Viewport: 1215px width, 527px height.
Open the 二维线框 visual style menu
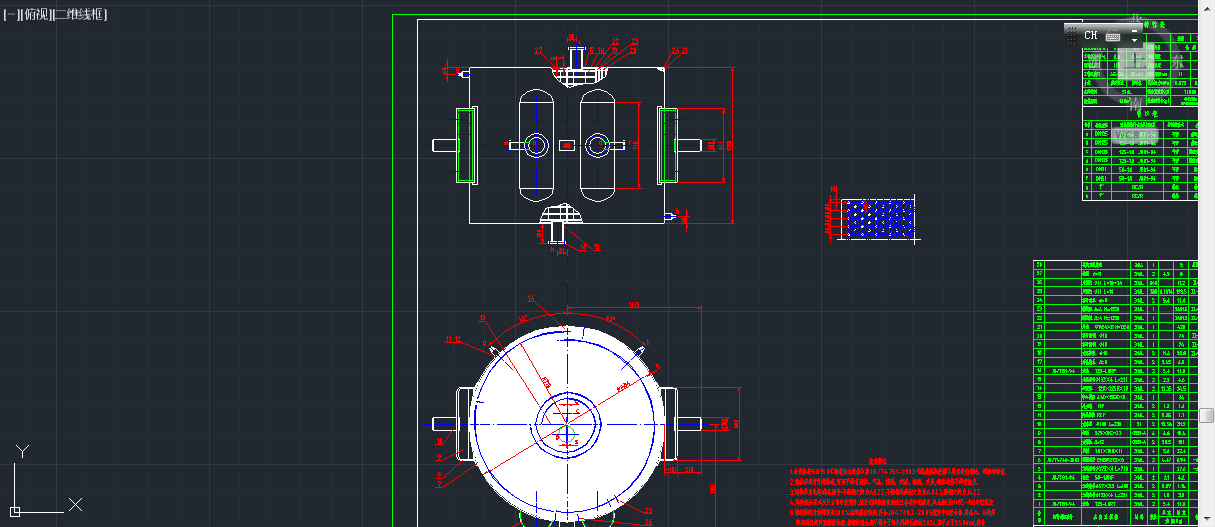click(x=78, y=15)
